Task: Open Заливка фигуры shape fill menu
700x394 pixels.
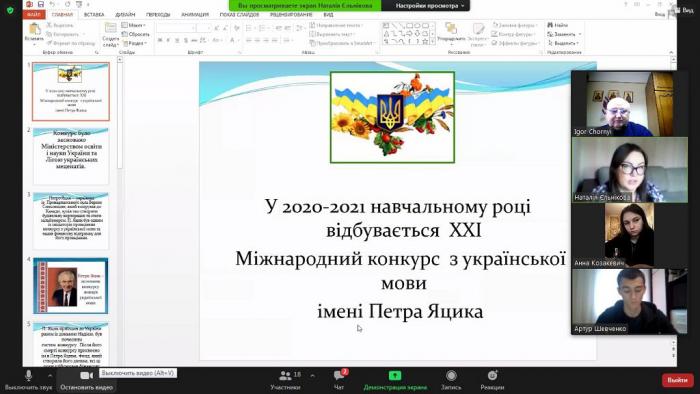Action: click(515, 25)
